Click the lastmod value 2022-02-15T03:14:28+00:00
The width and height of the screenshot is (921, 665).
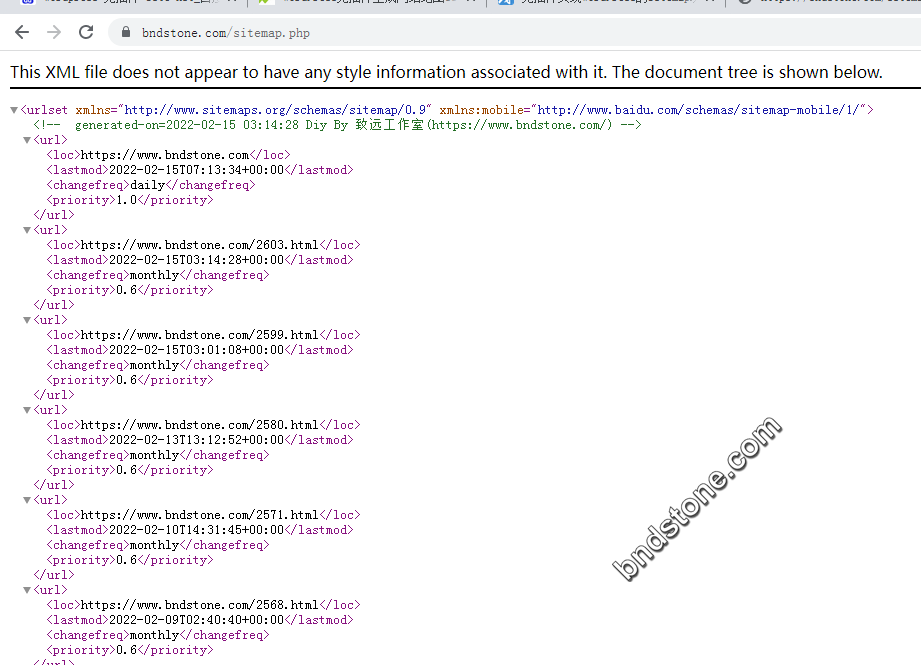196,260
